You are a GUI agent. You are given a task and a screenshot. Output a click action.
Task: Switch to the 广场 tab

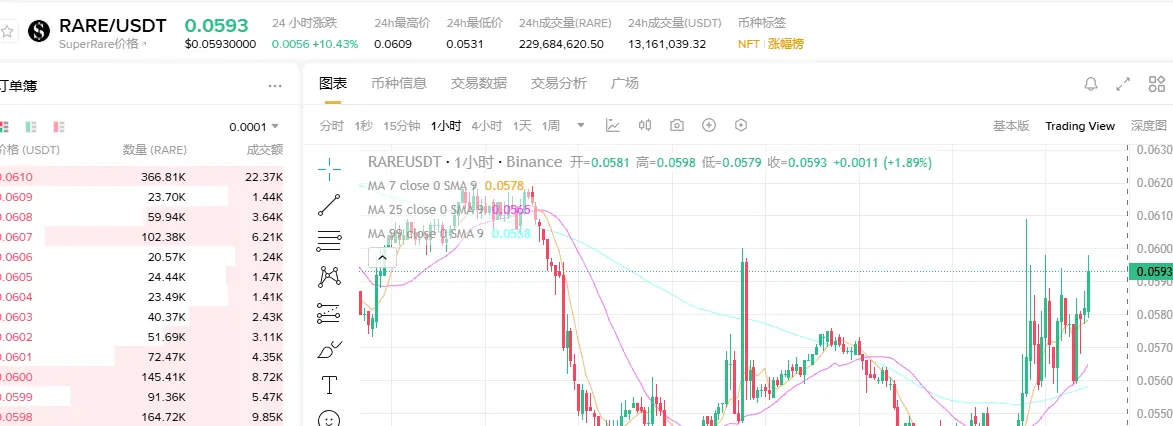pos(625,82)
